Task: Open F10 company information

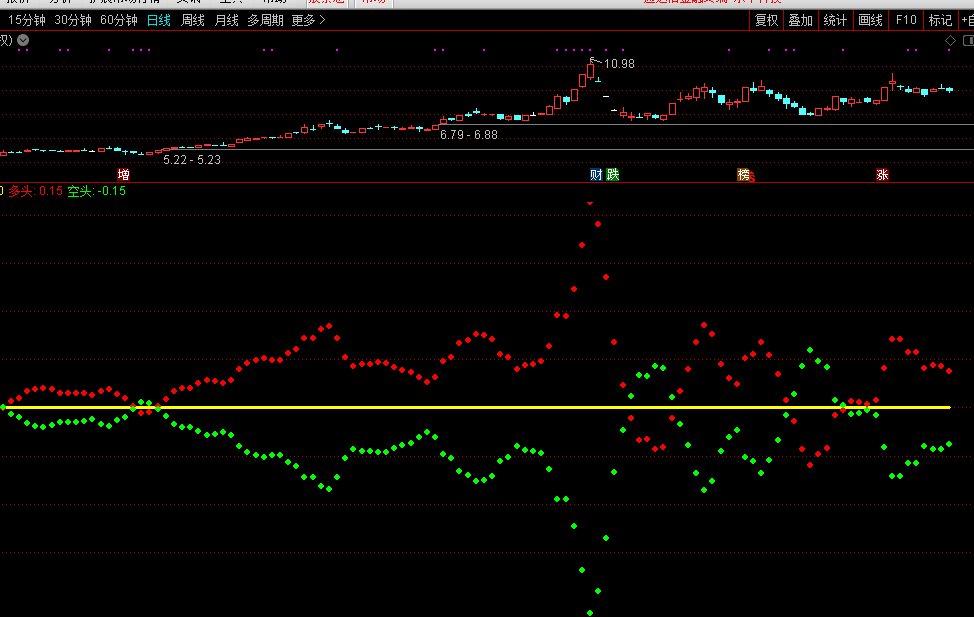Action: coord(906,20)
